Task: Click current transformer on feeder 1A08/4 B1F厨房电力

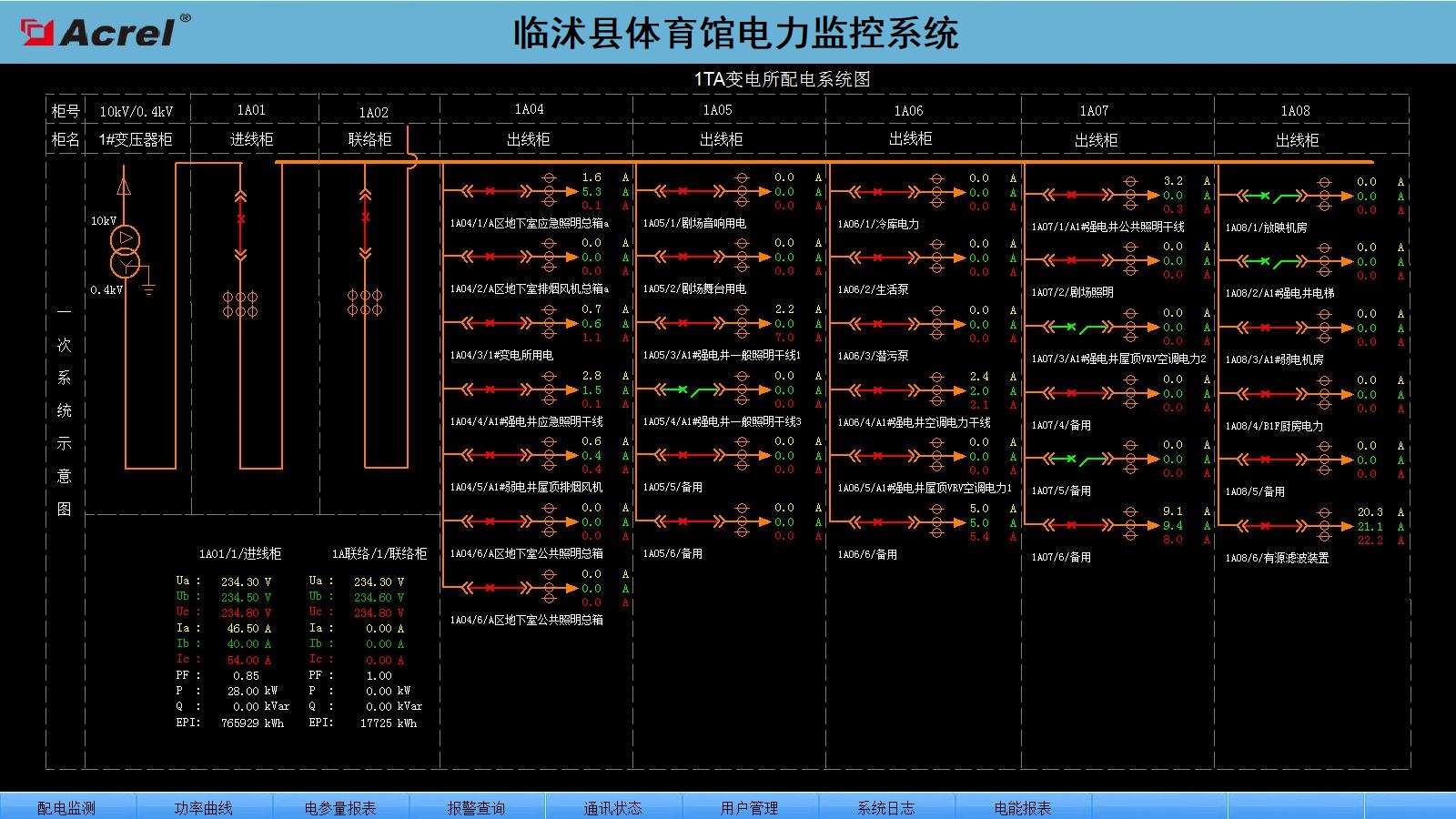Action: [1324, 395]
